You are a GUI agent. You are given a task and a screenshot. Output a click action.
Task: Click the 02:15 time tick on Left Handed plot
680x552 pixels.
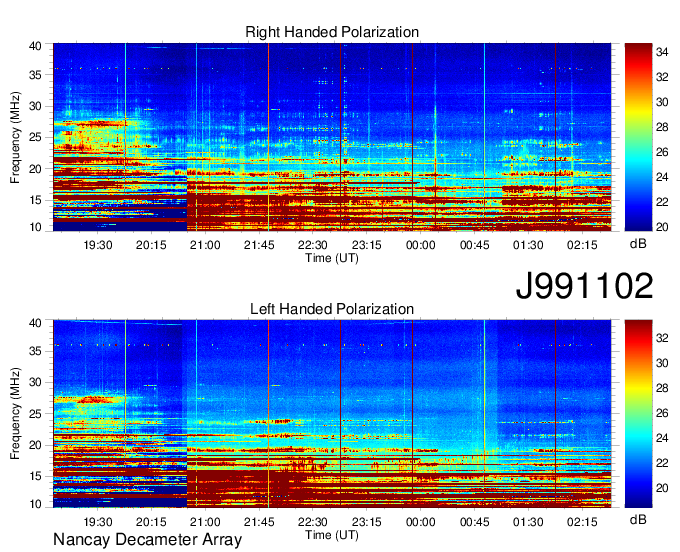(582, 522)
